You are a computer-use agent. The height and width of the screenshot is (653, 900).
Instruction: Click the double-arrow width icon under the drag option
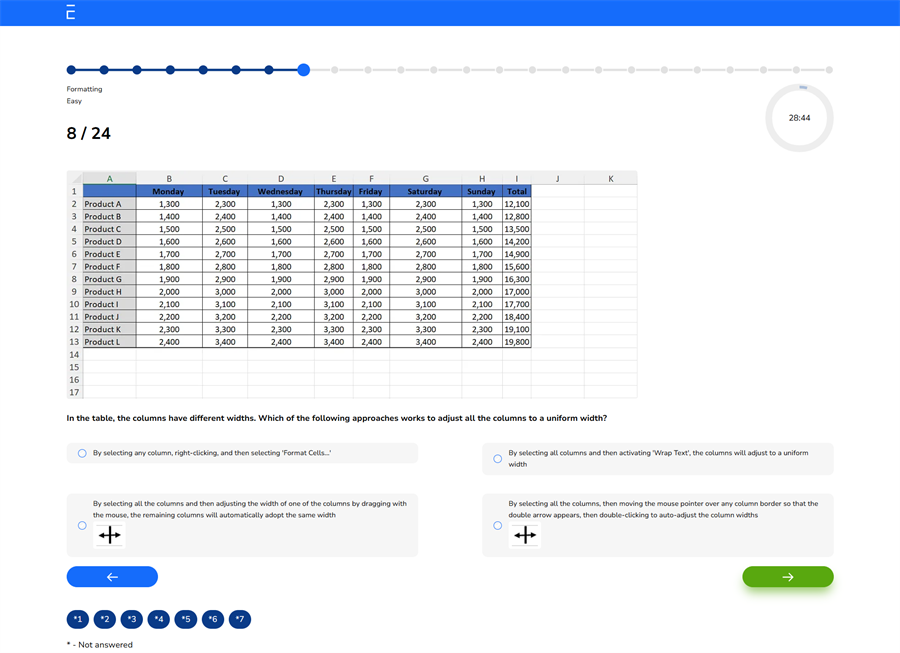pos(109,535)
